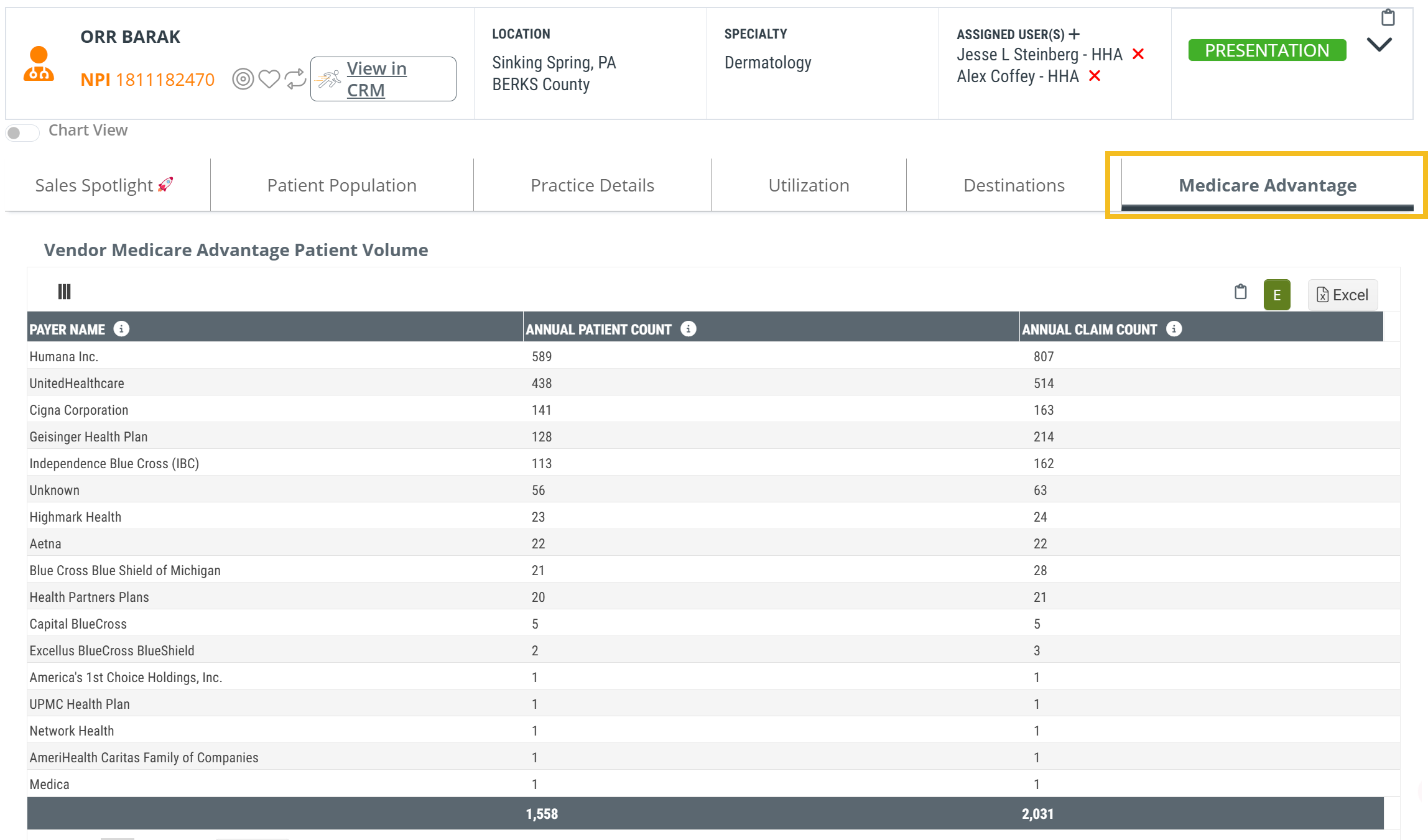
Task: Click the target icon beside the NPI
Action: tap(243, 79)
